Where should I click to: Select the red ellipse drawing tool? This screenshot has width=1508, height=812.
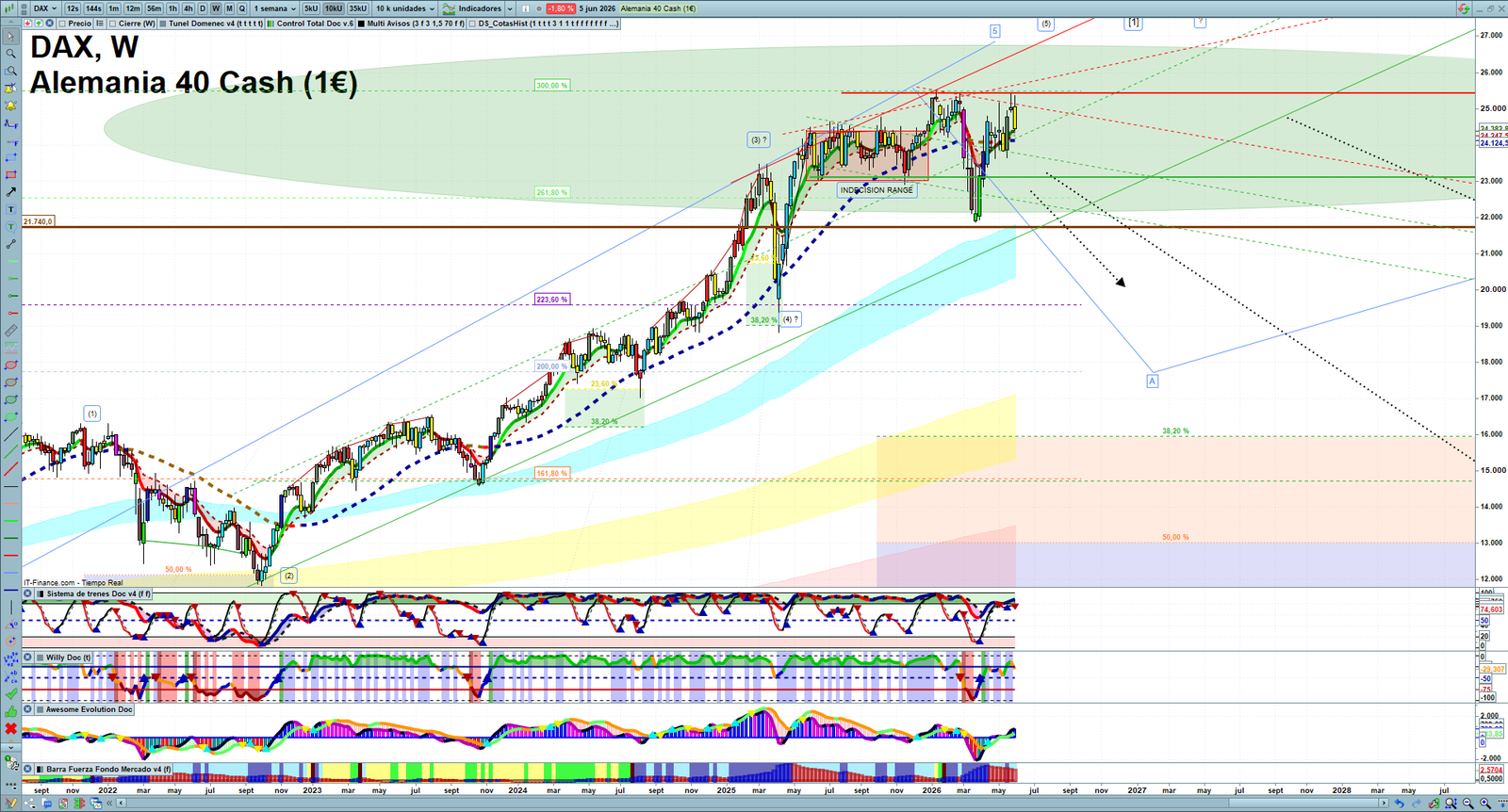tap(11, 365)
